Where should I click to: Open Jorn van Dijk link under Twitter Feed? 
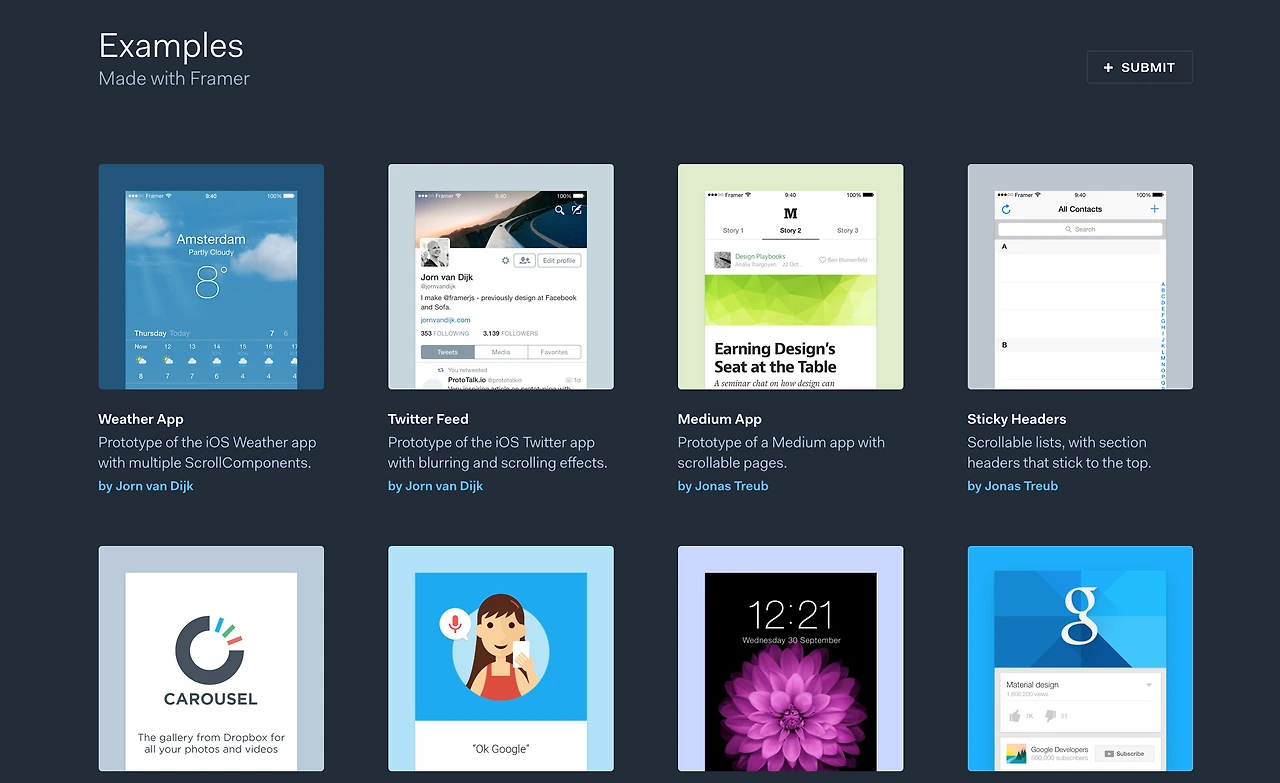click(x=436, y=486)
